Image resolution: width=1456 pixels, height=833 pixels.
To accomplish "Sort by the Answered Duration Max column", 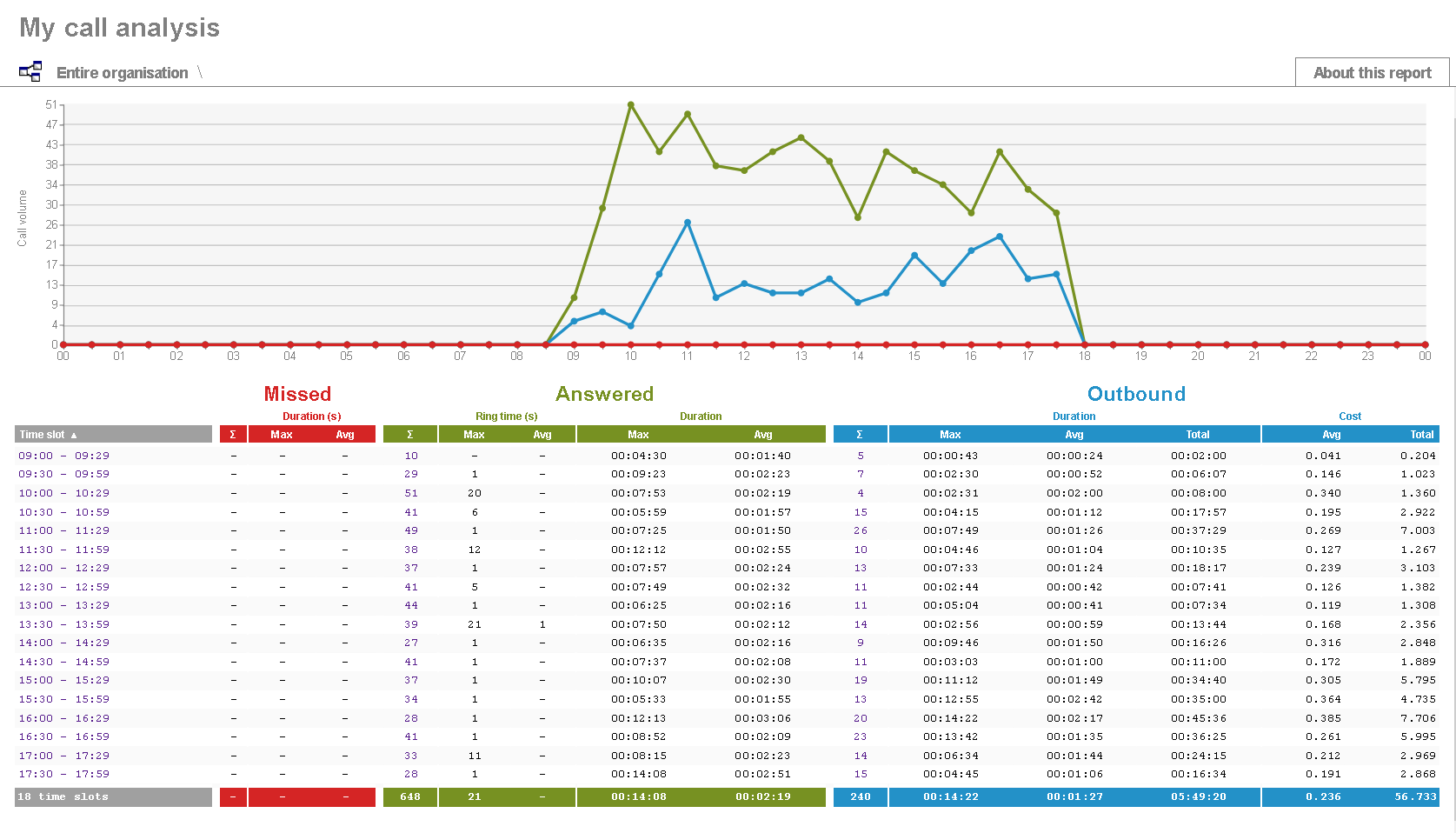I will (638, 434).
